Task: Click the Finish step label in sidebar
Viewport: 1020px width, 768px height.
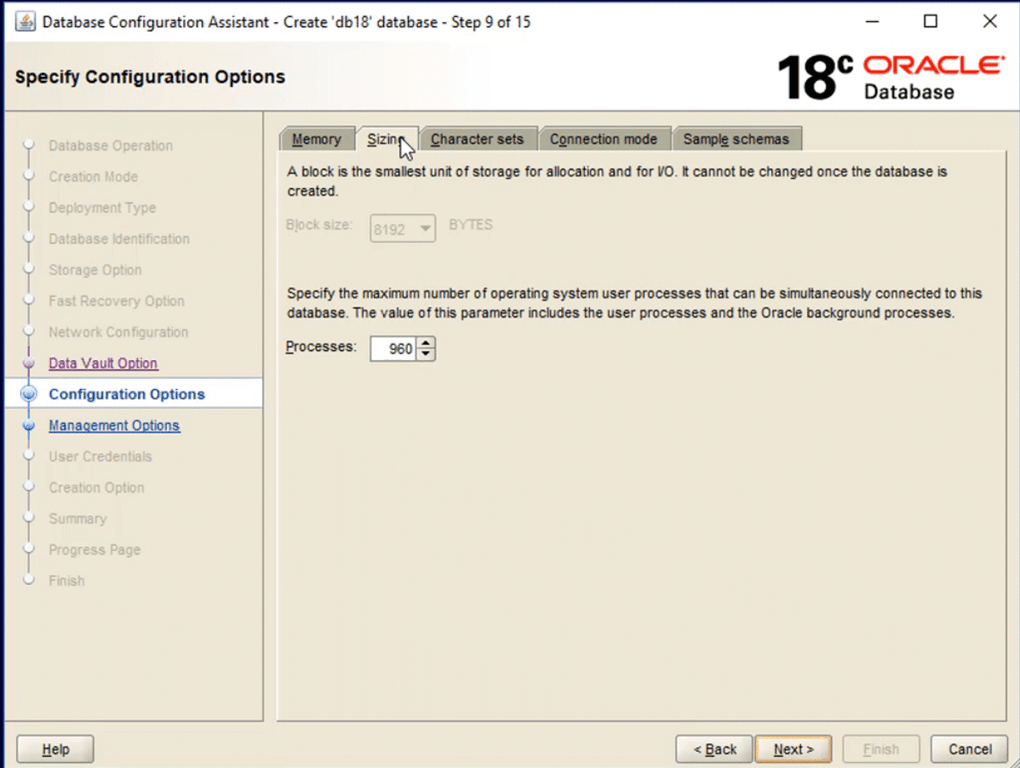Action: coord(66,581)
